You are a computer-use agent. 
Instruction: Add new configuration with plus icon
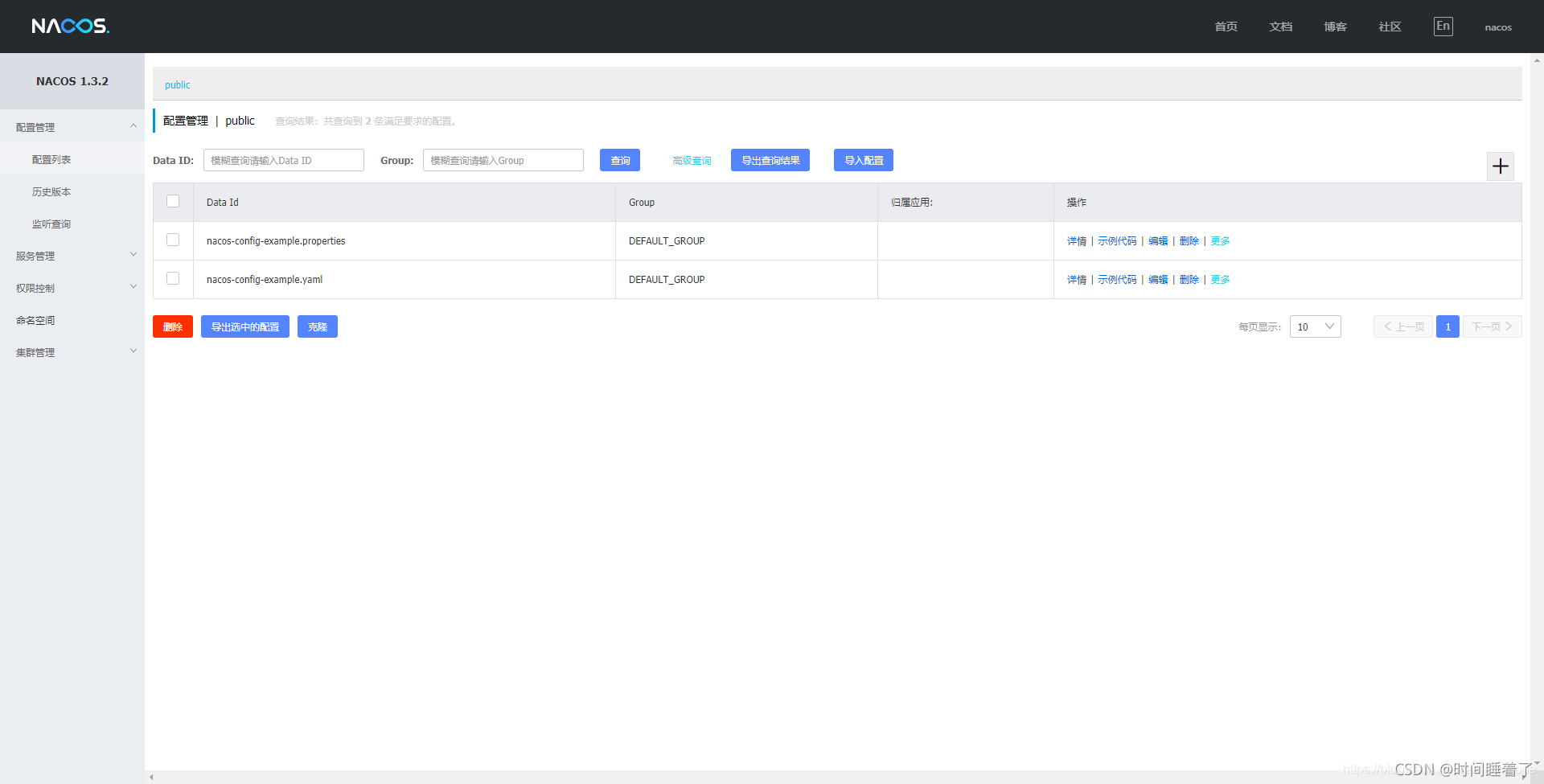(1500, 166)
